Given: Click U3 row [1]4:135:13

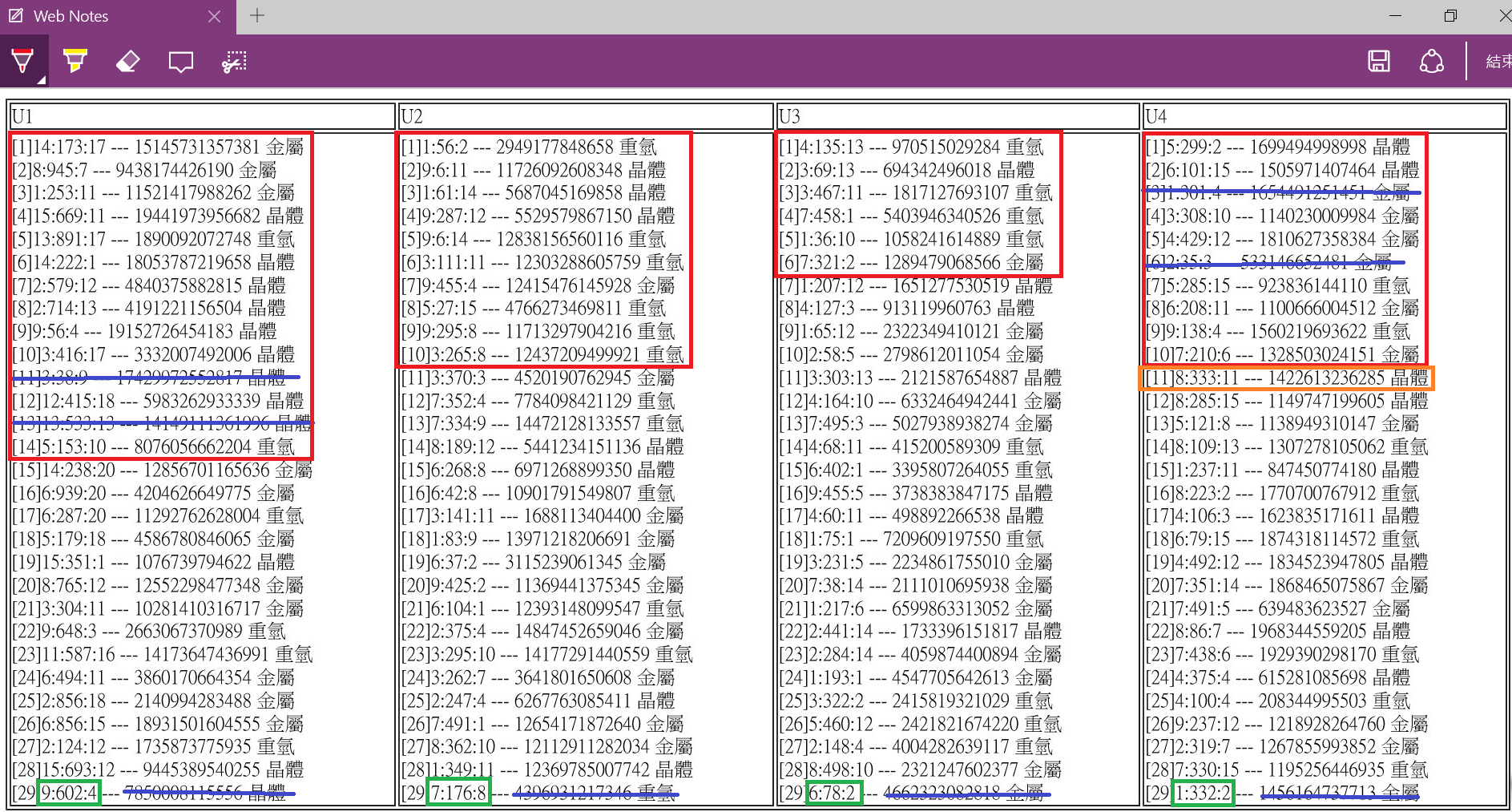Looking at the screenshot, I should click(911, 147).
